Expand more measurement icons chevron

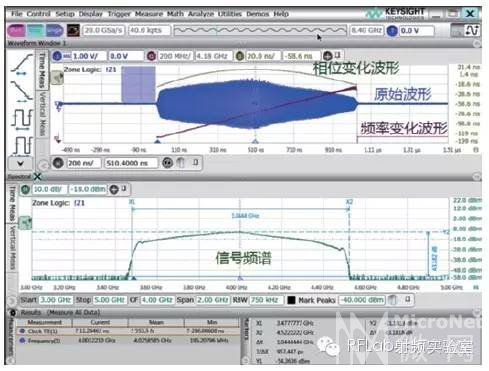pyautogui.click(x=21, y=164)
